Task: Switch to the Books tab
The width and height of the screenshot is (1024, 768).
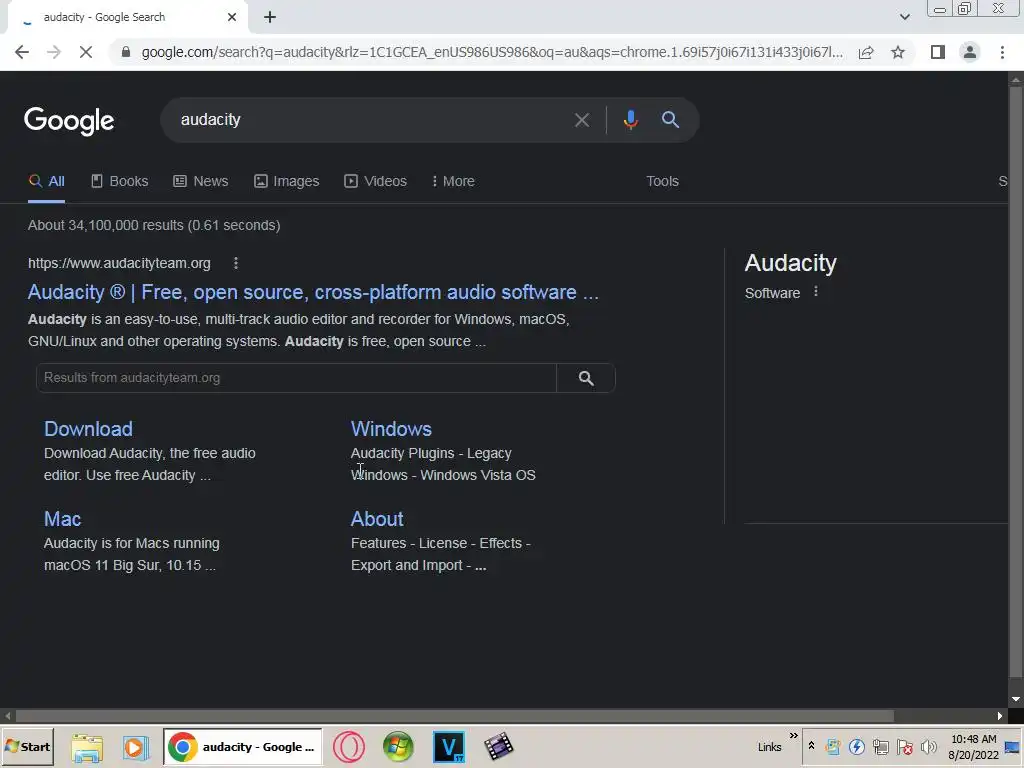Action: (120, 182)
